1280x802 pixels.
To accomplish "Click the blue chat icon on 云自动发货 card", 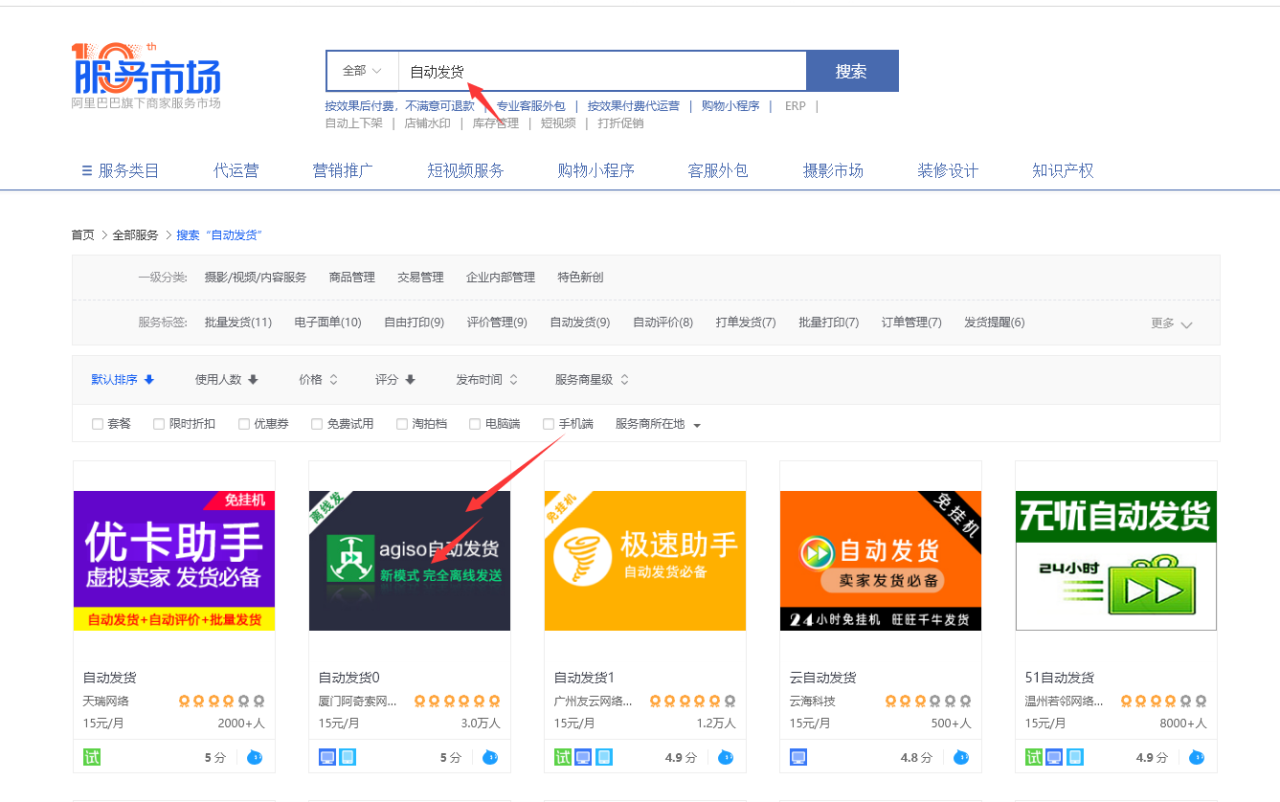I will point(961,757).
